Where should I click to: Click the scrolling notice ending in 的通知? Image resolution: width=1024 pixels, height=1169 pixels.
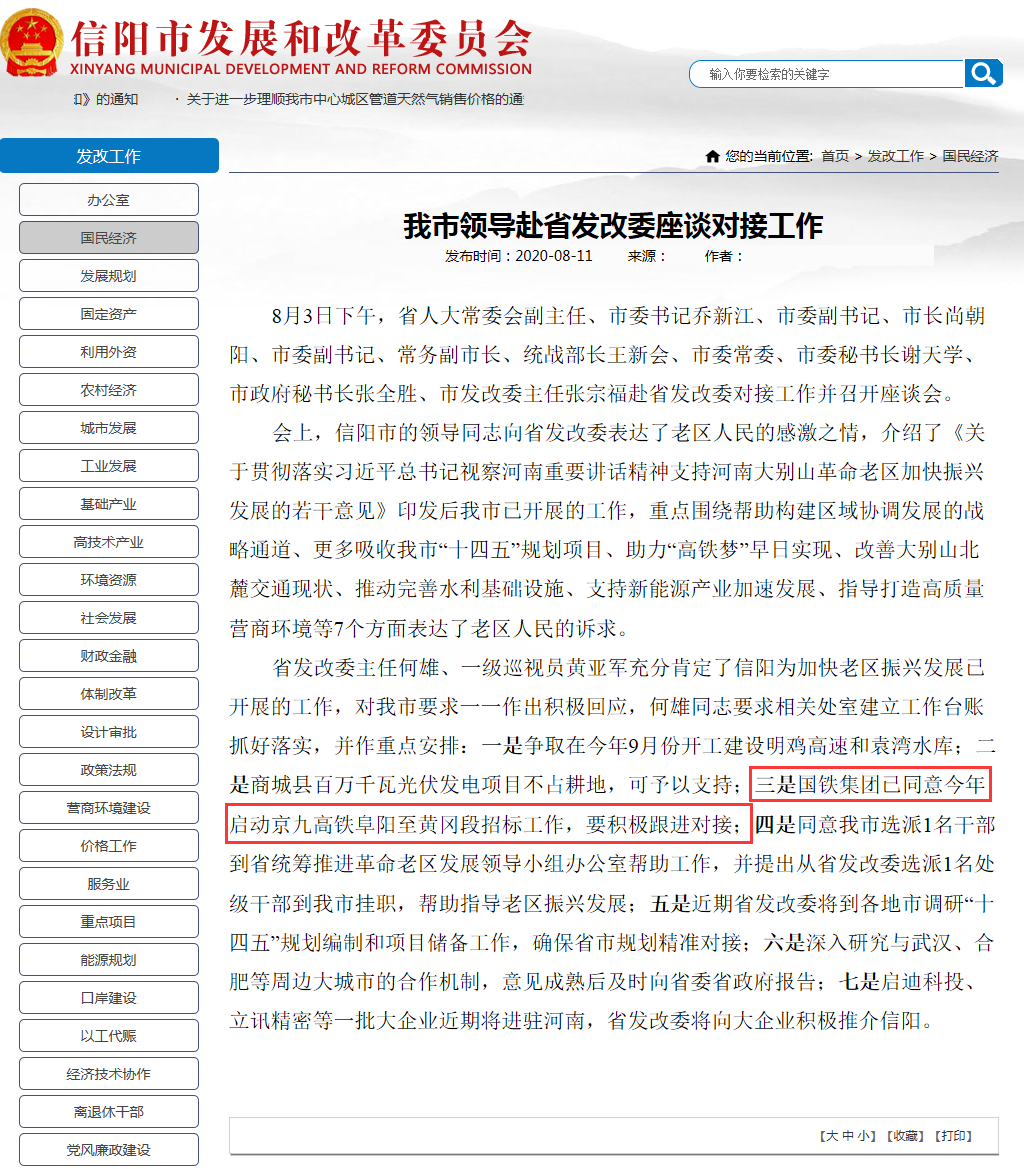coord(106,99)
